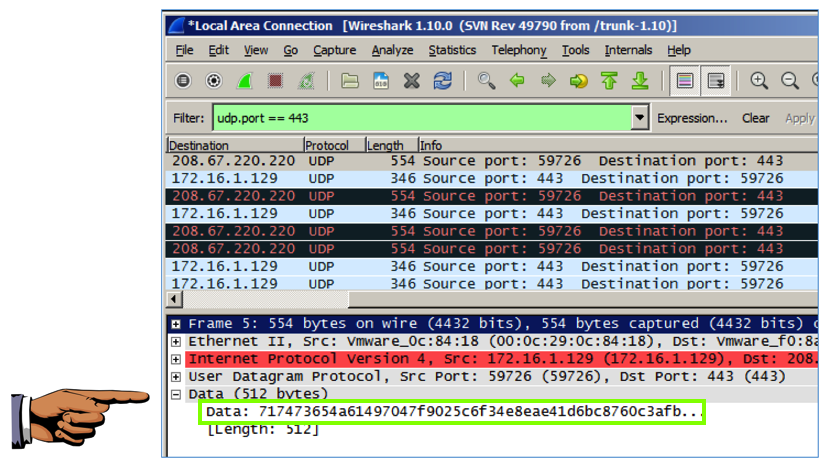Open the Tools menu
This screenshot has height=473, width=831.
pos(576,50)
